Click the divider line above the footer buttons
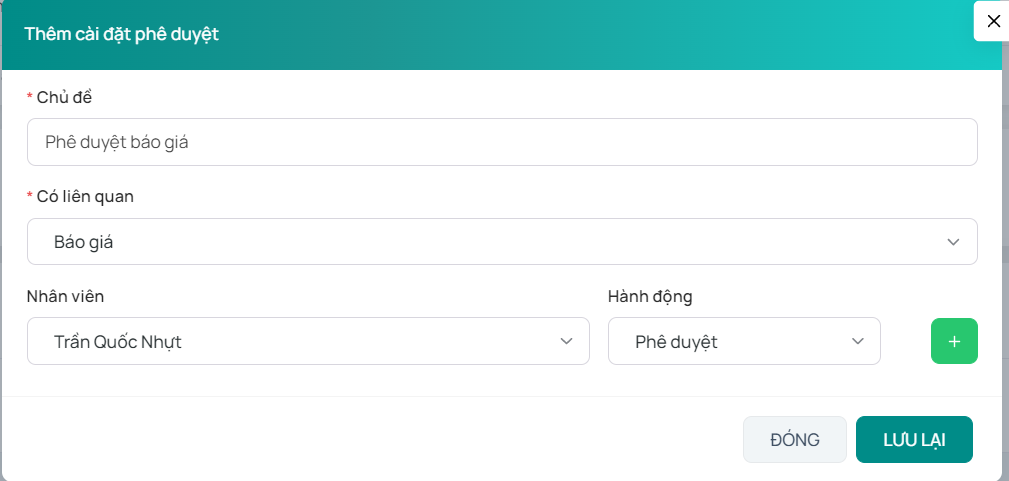The height and width of the screenshot is (481, 1009). (500, 397)
